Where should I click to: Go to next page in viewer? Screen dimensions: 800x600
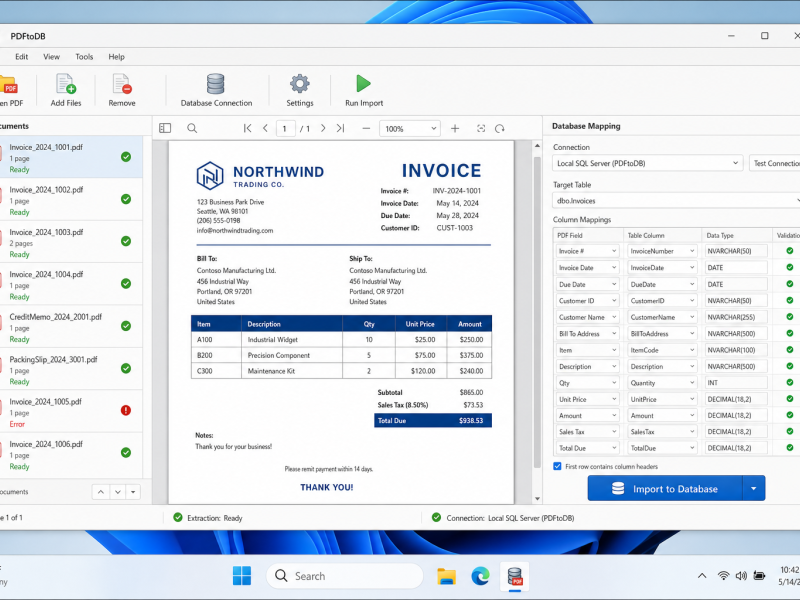[x=323, y=128]
